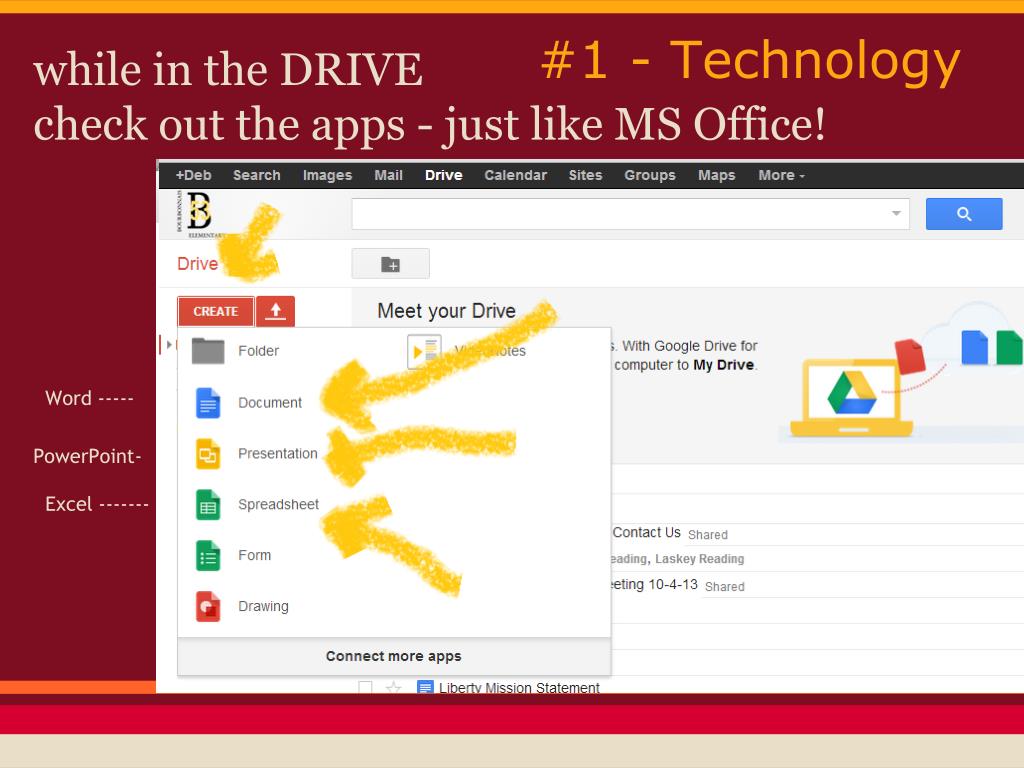Select the yellow Presentation icon
The image size is (1024, 768).
(208, 453)
